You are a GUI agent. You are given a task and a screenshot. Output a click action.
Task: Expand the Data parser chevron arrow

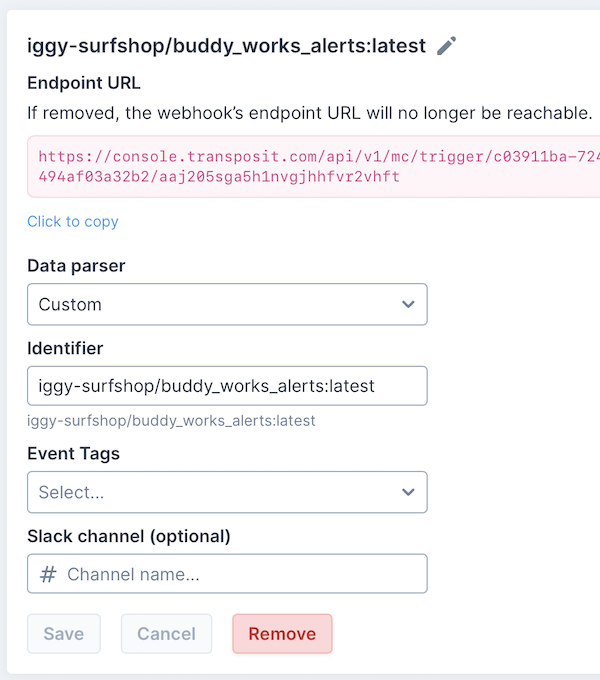point(407,304)
